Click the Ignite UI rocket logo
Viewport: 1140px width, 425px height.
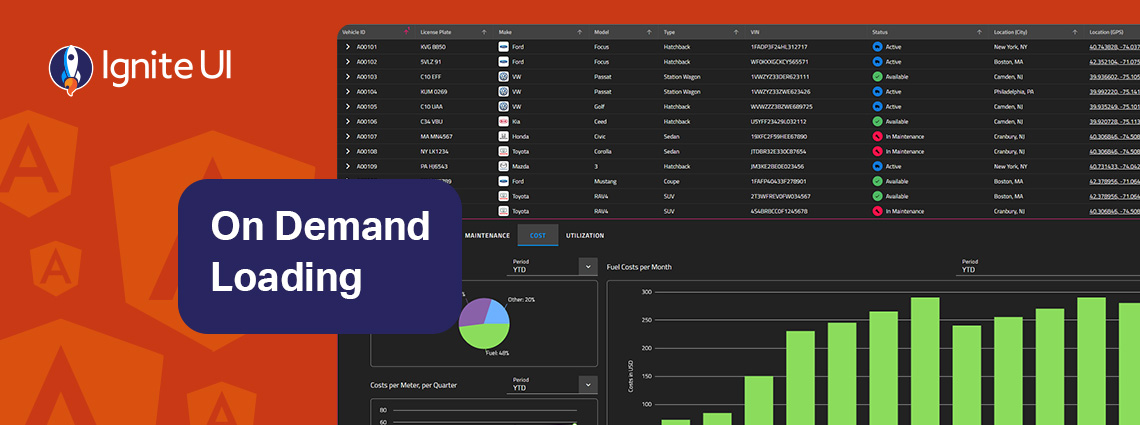click(x=71, y=68)
